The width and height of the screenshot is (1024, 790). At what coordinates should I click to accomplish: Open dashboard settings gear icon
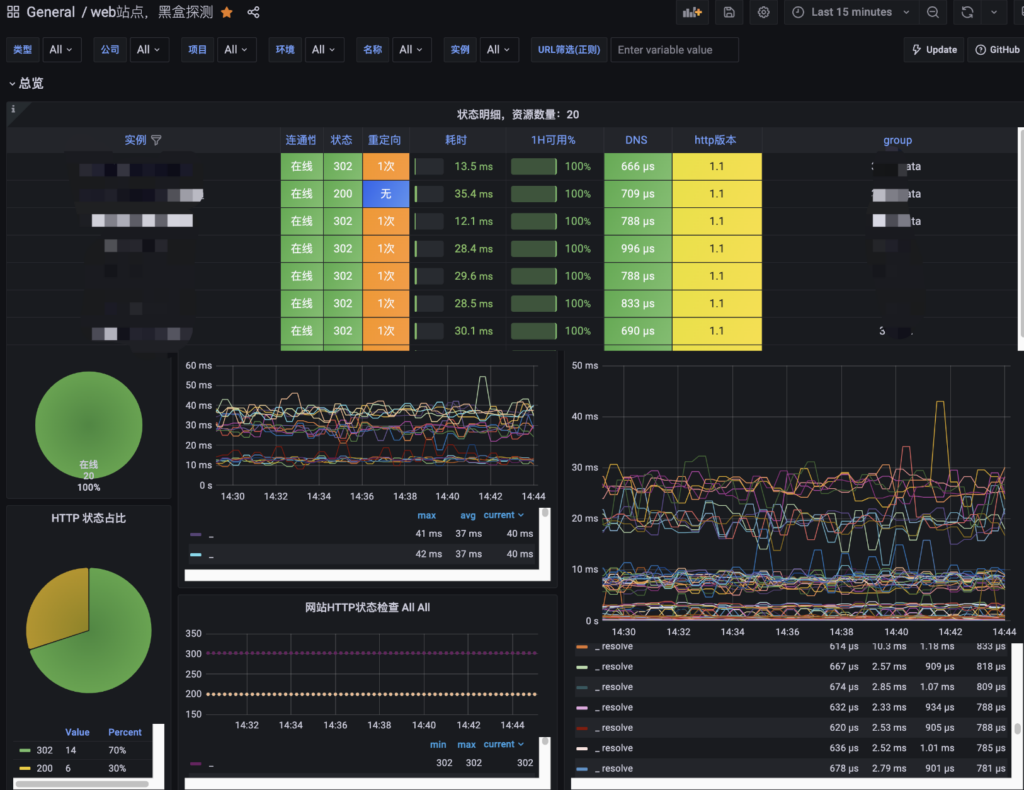tap(764, 12)
